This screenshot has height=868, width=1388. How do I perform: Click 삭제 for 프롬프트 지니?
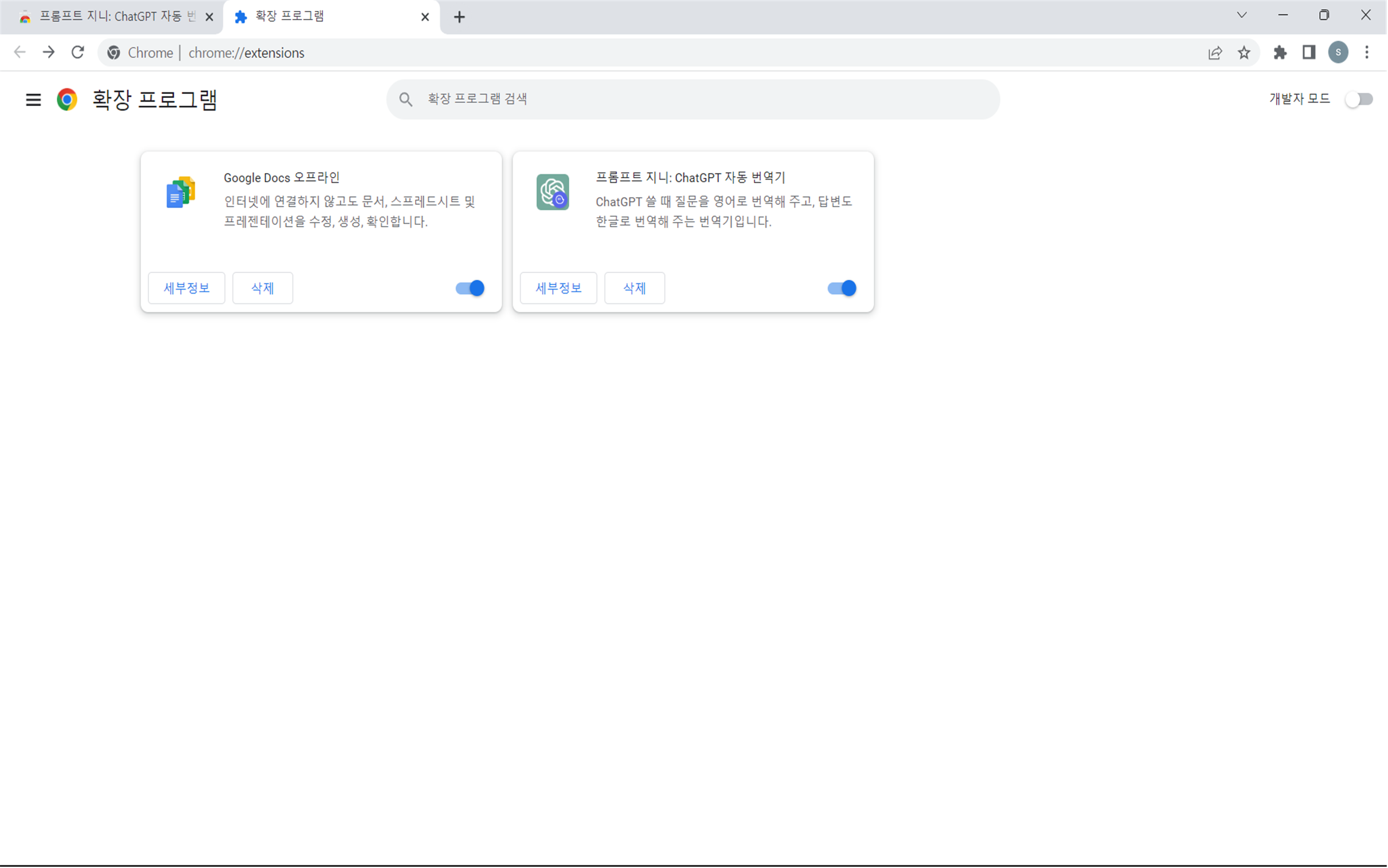point(635,288)
